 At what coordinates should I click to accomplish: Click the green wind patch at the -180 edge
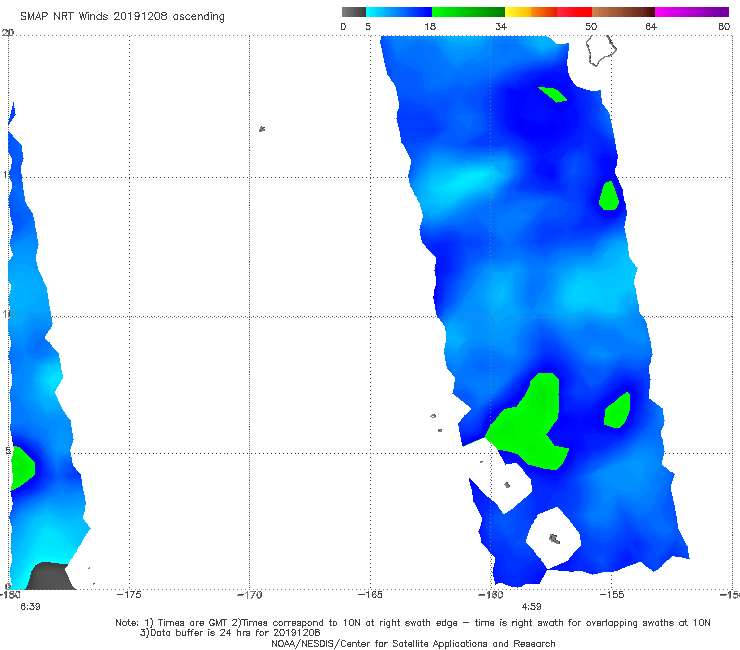click(22, 468)
